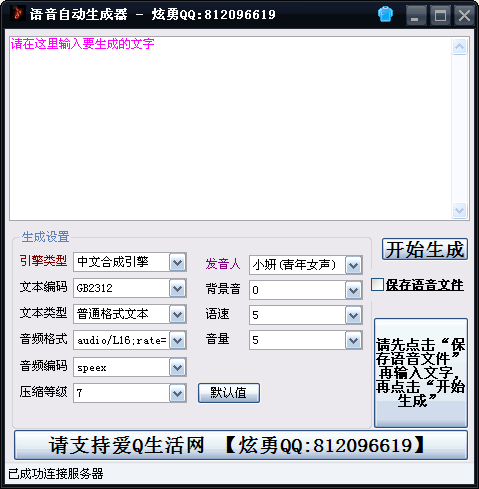Maximize the voice generator window
Image resolution: width=479 pixels, height=489 pixels.
[440, 15]
